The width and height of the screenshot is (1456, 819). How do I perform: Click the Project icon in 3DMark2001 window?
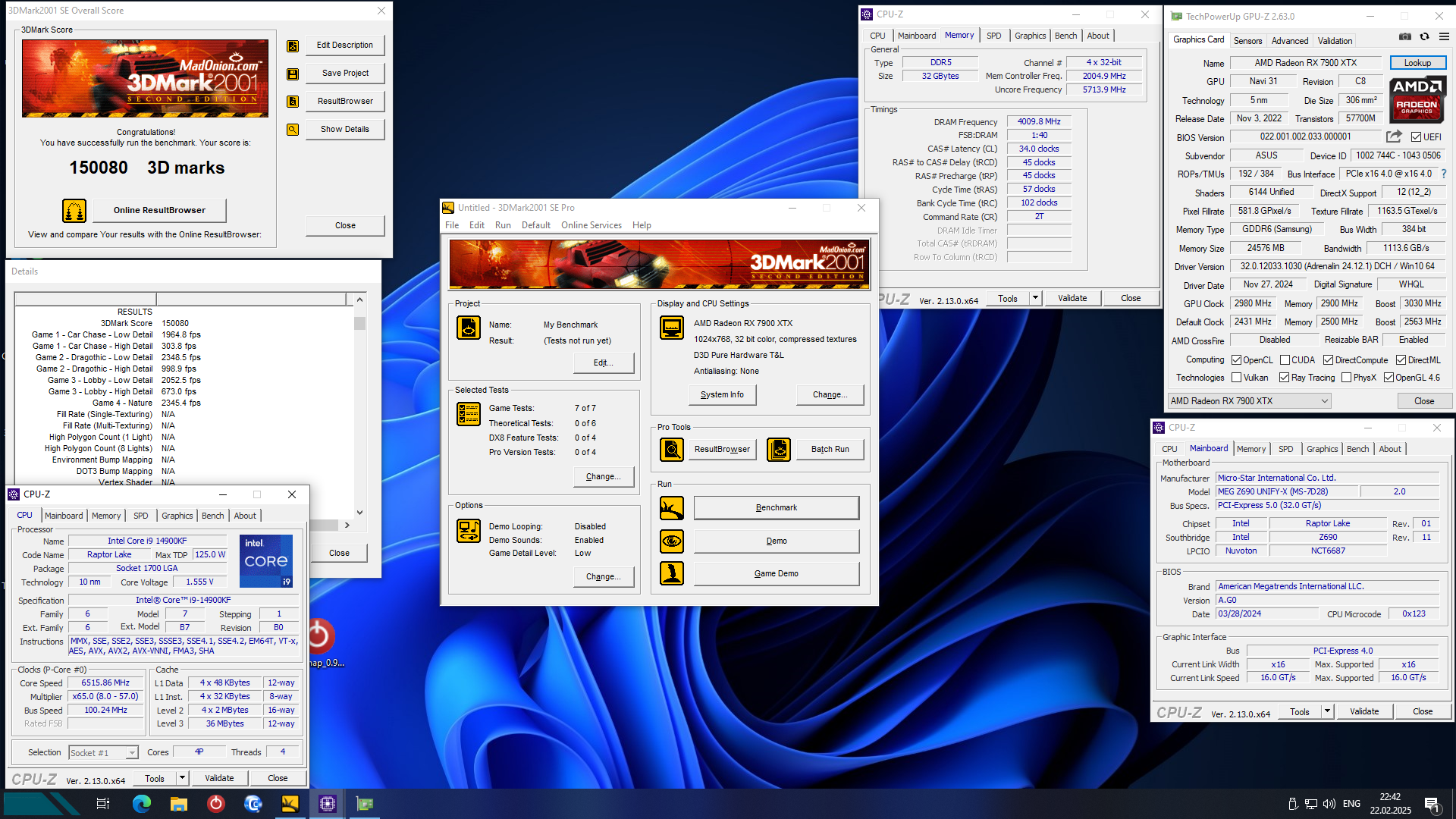[x=469, y=328]
